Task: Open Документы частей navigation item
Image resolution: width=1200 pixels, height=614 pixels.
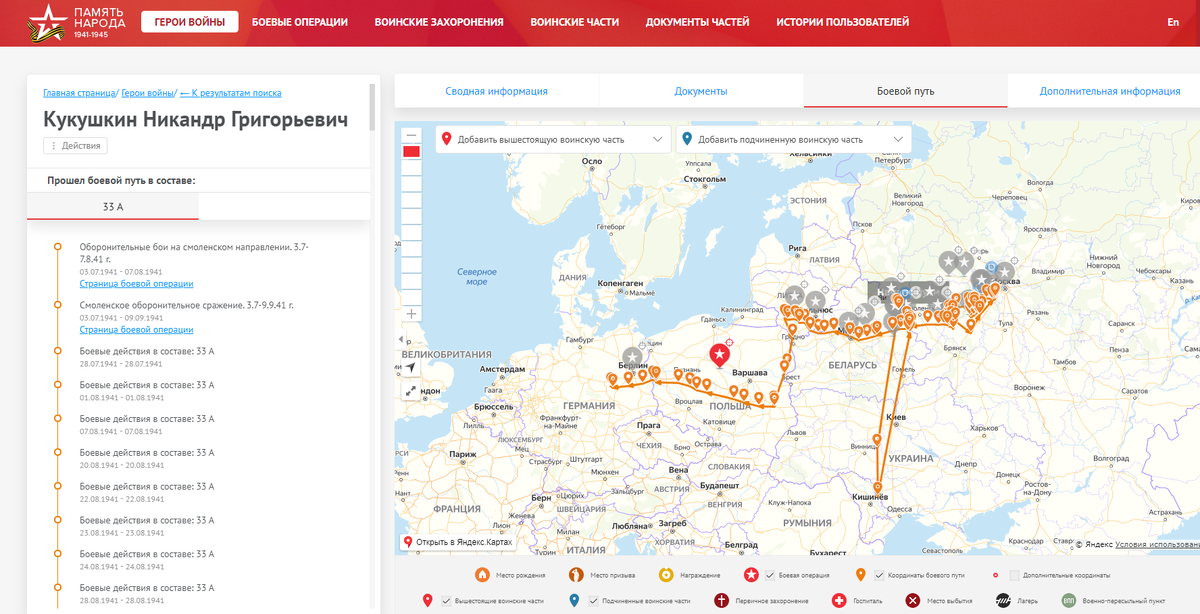Action: 698,22
